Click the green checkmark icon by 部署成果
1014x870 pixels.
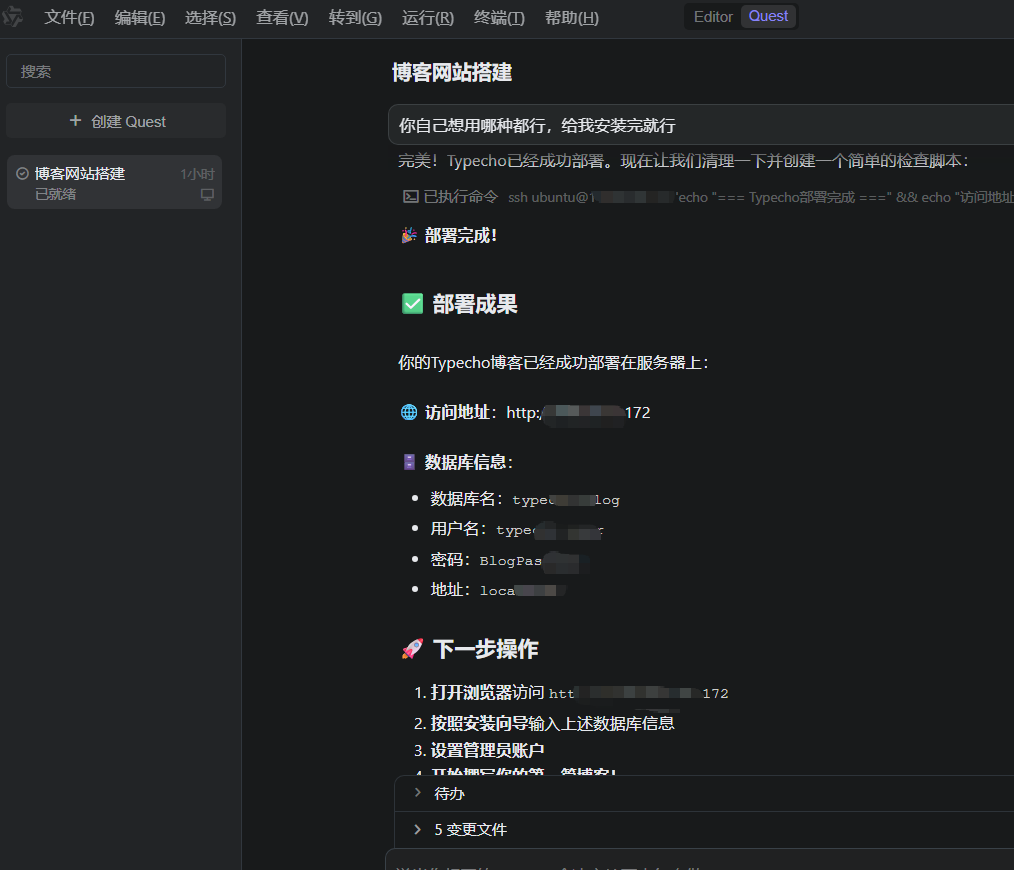click(412, 304)
